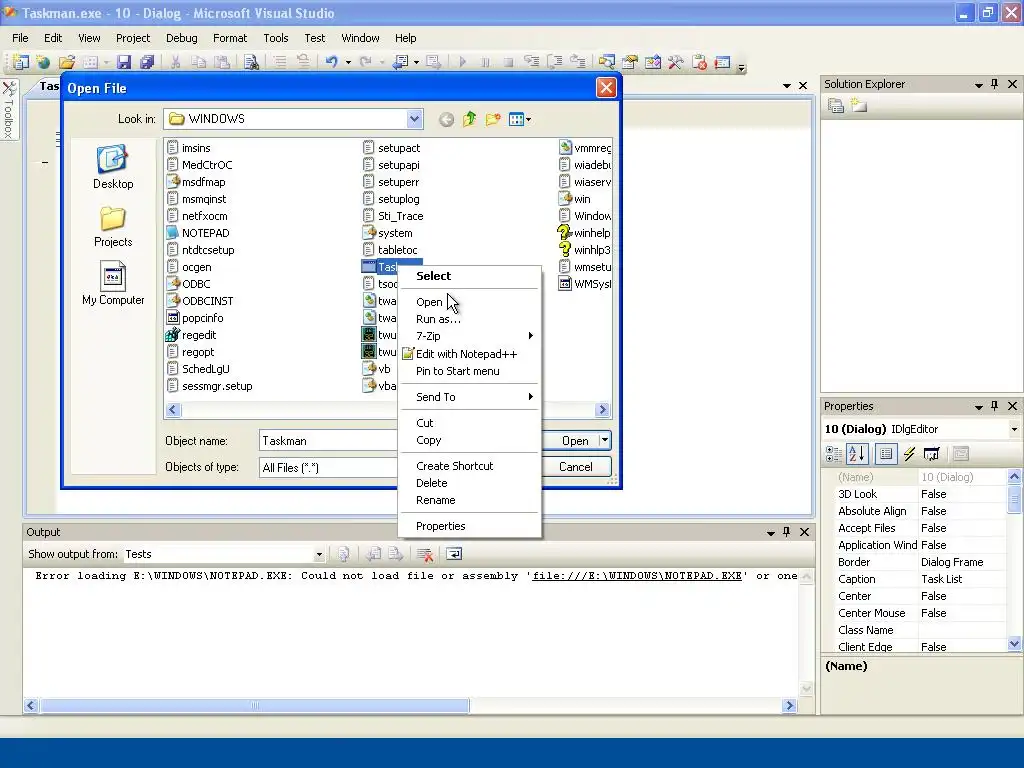Go up one folder level in Open File

tap(470, 120)
